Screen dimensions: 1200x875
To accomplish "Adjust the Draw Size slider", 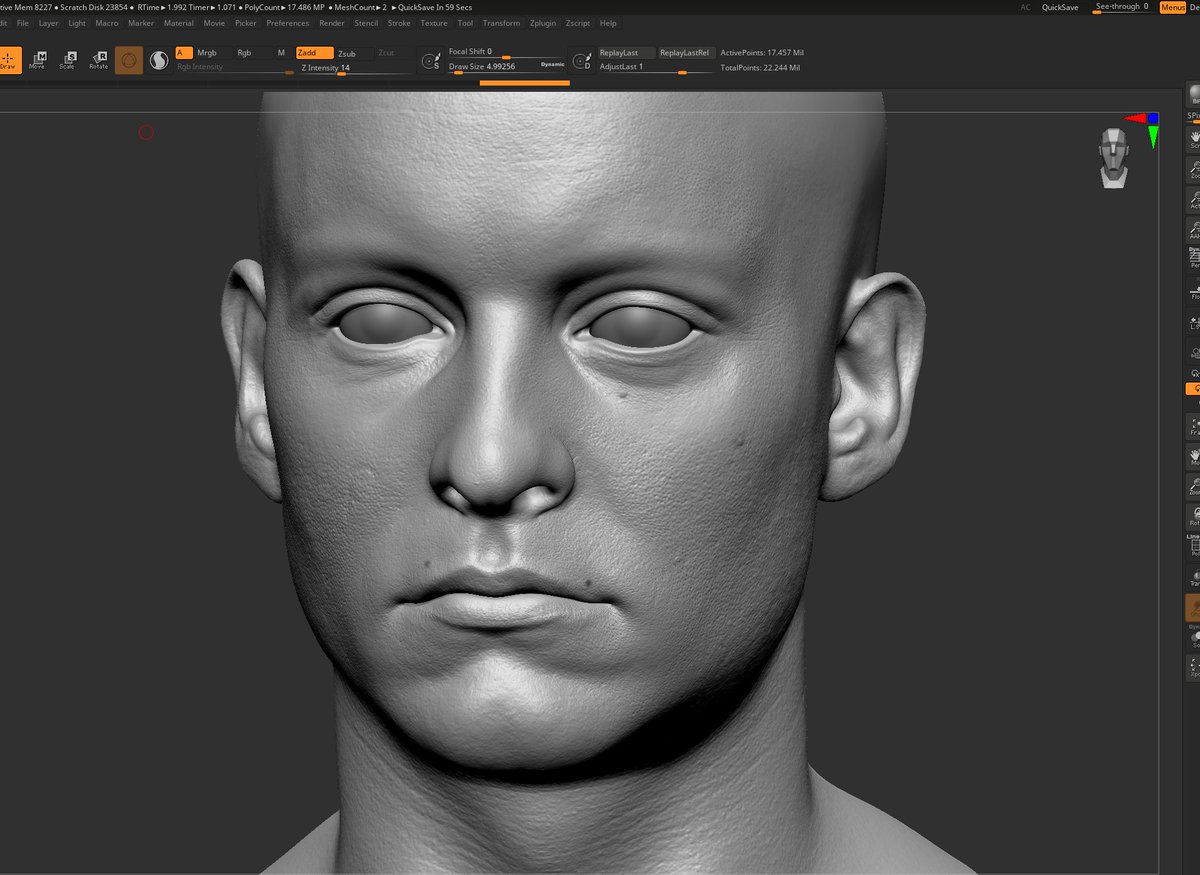I will (x=505, y=67).
